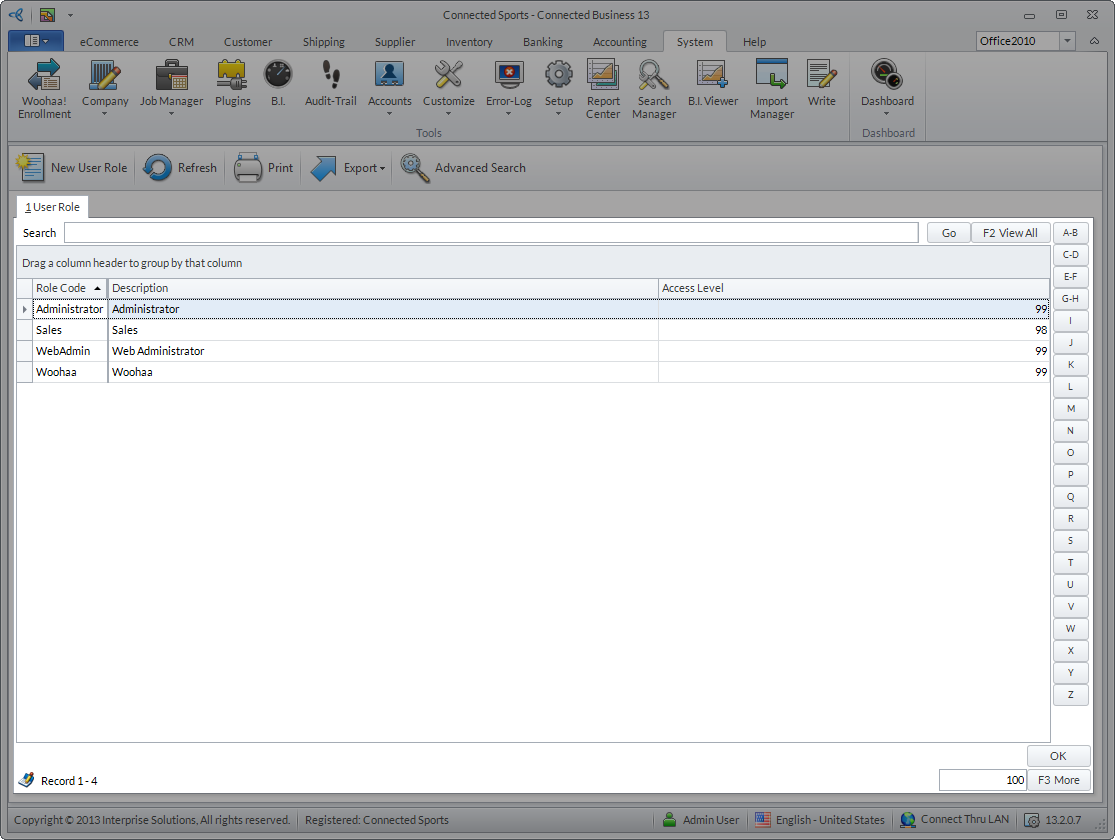Switch to the Inventory ribbon tab
This screenshot has height=840, width=1115.
pyautogui.click(x=469, y=42)
